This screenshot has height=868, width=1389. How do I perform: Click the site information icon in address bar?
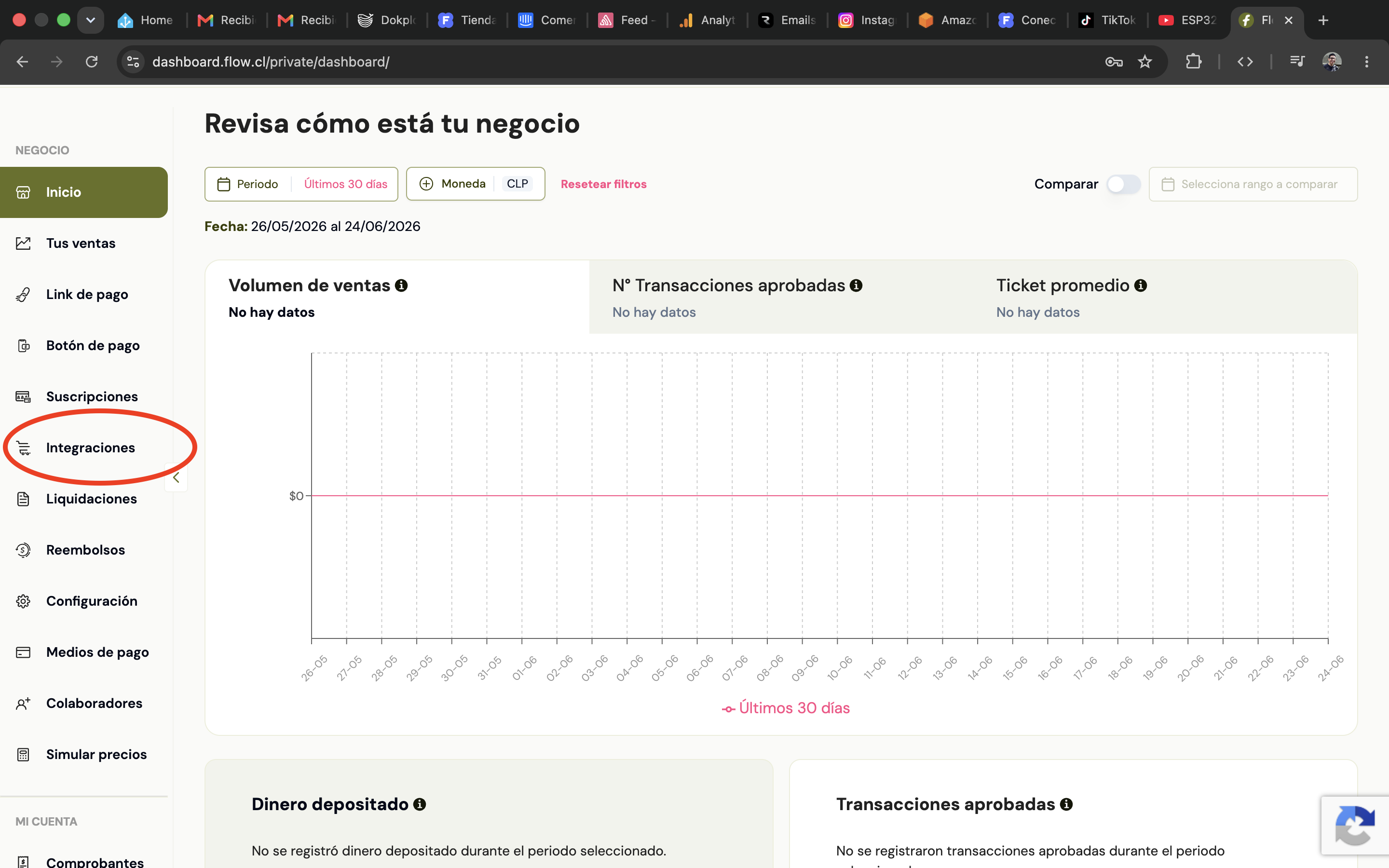pyautogui.click(x=133, y=61)
